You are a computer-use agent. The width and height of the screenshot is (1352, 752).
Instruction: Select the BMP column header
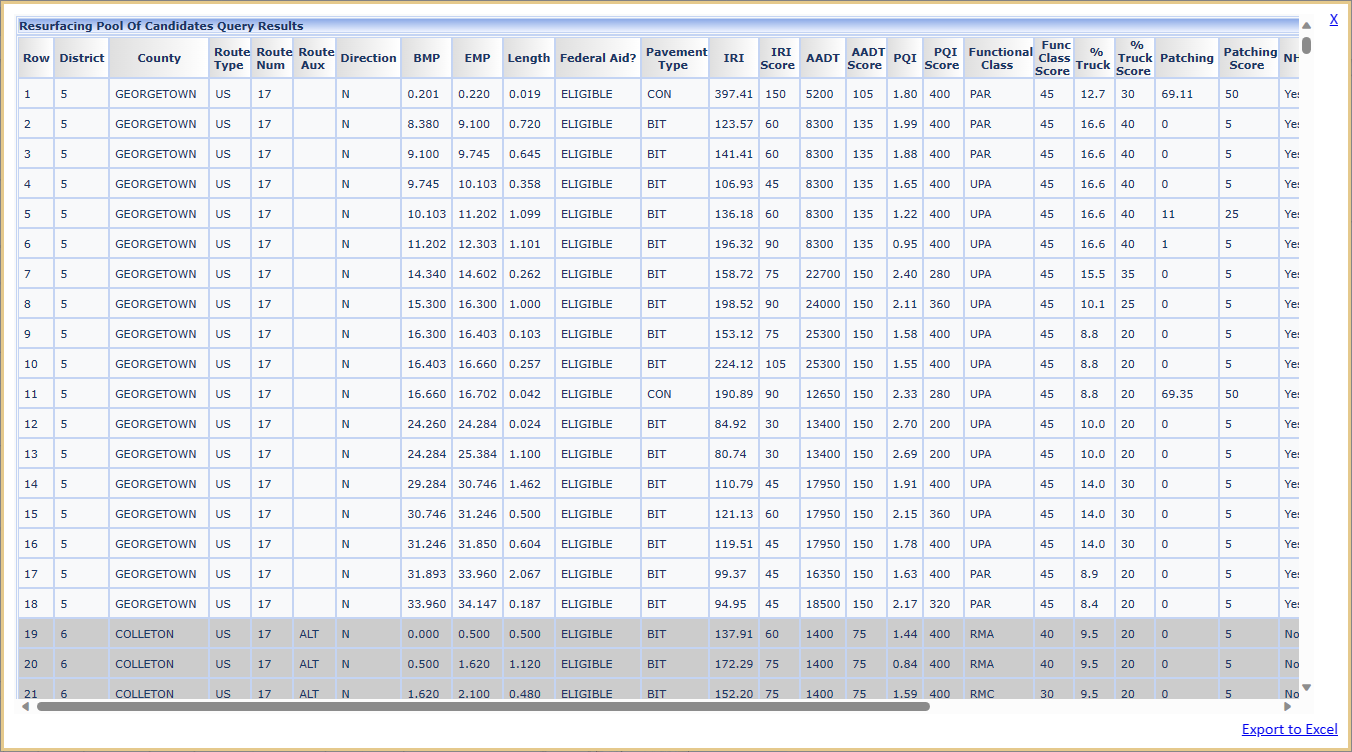click(x=426, y=58)
